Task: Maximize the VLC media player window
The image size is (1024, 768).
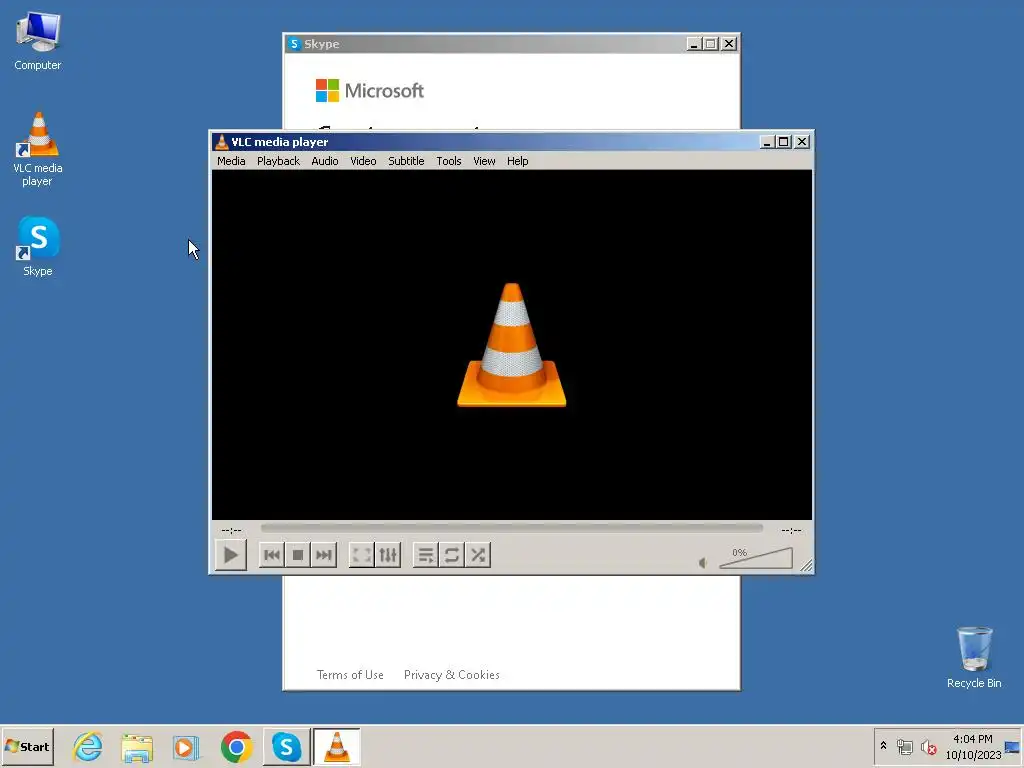Action: coord(784,142)
